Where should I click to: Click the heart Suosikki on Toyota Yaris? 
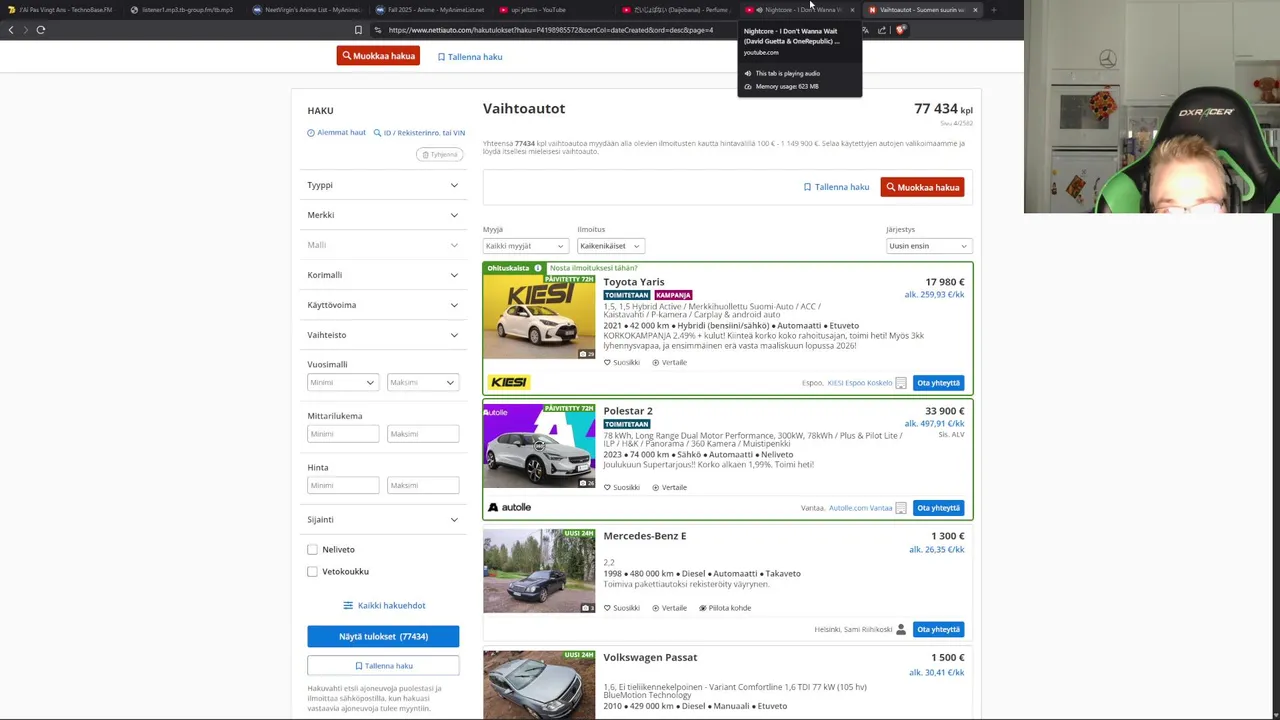pos(621,362)
